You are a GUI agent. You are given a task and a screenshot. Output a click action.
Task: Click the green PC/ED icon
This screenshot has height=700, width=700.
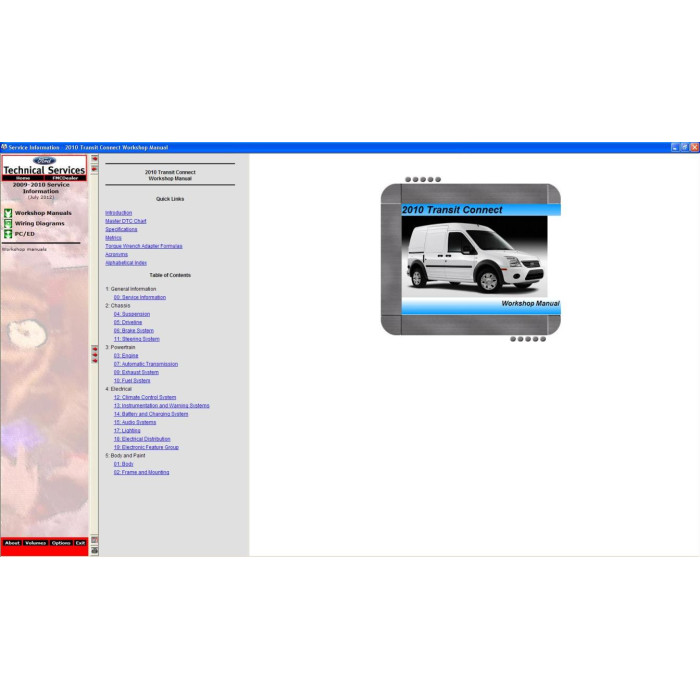click(x=8, y=234)
